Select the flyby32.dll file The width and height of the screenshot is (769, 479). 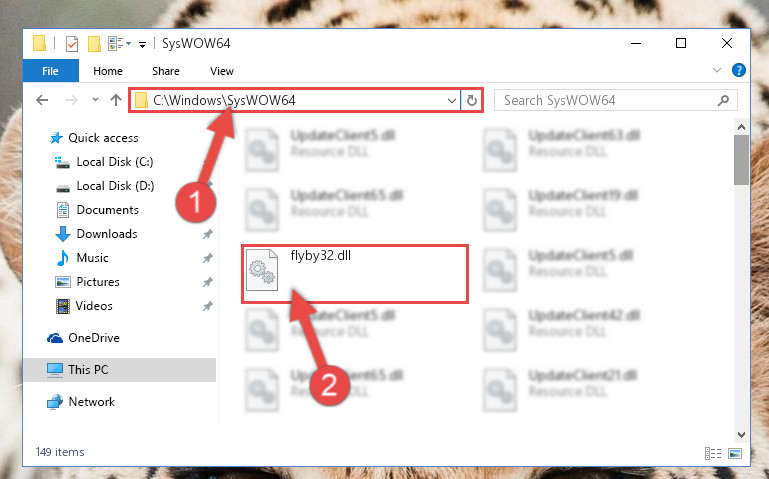coord(355,274)
